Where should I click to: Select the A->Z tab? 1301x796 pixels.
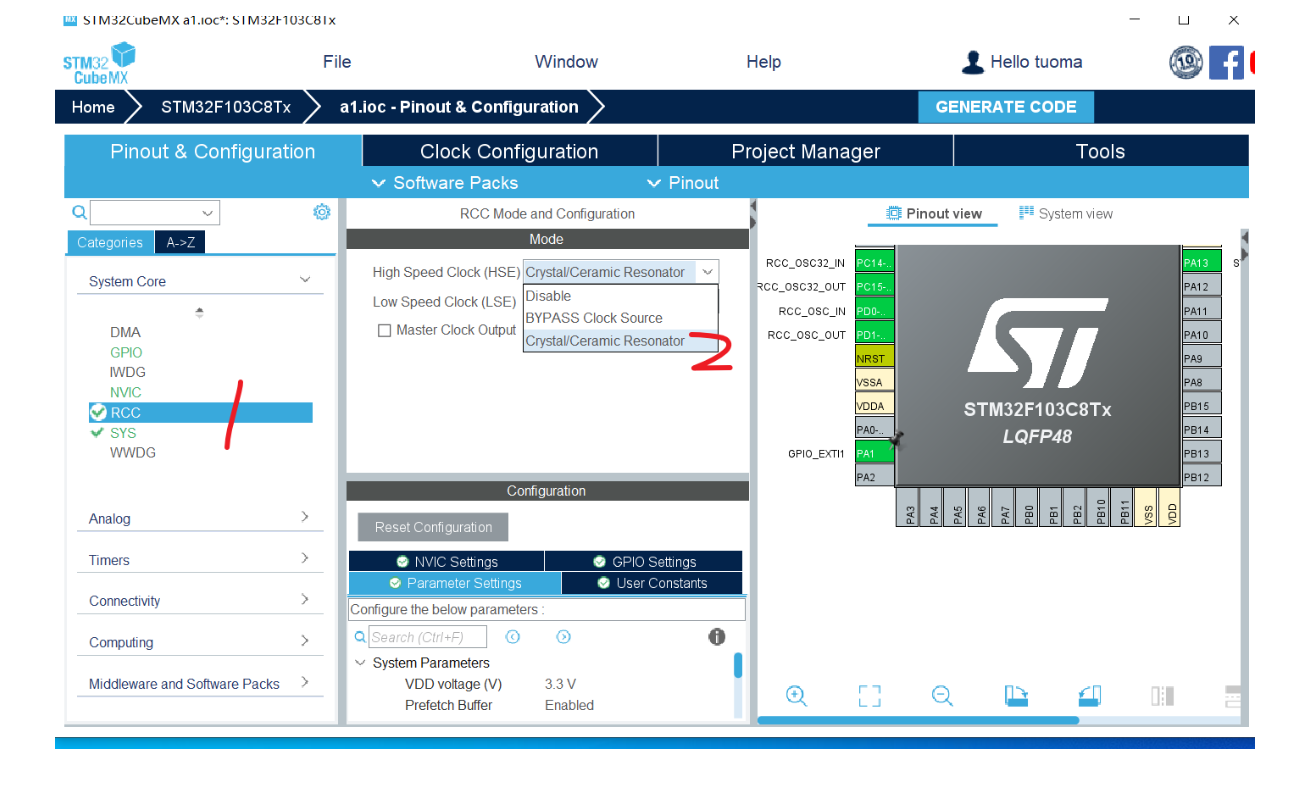(181, 242)
